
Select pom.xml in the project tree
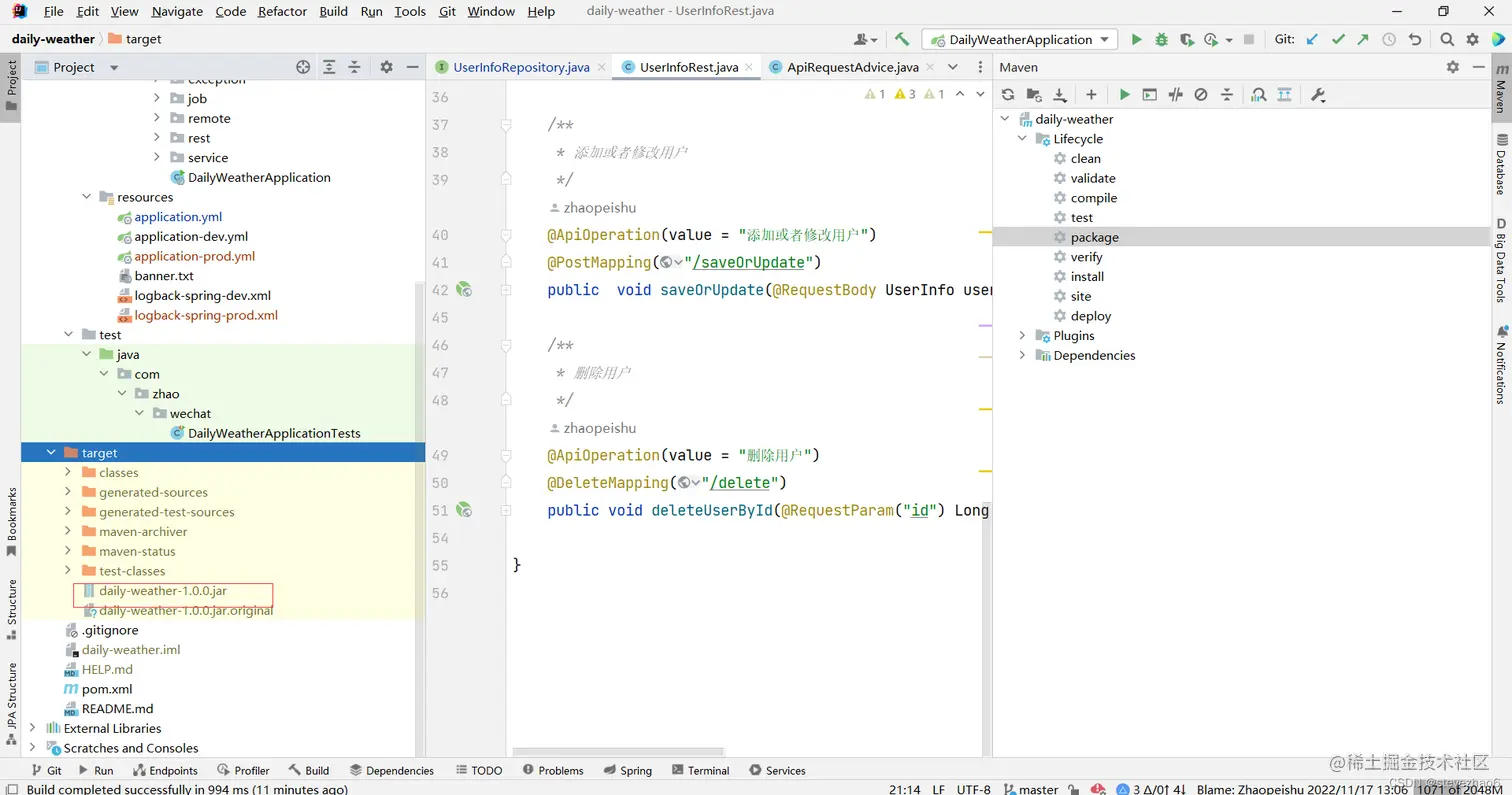107,689
